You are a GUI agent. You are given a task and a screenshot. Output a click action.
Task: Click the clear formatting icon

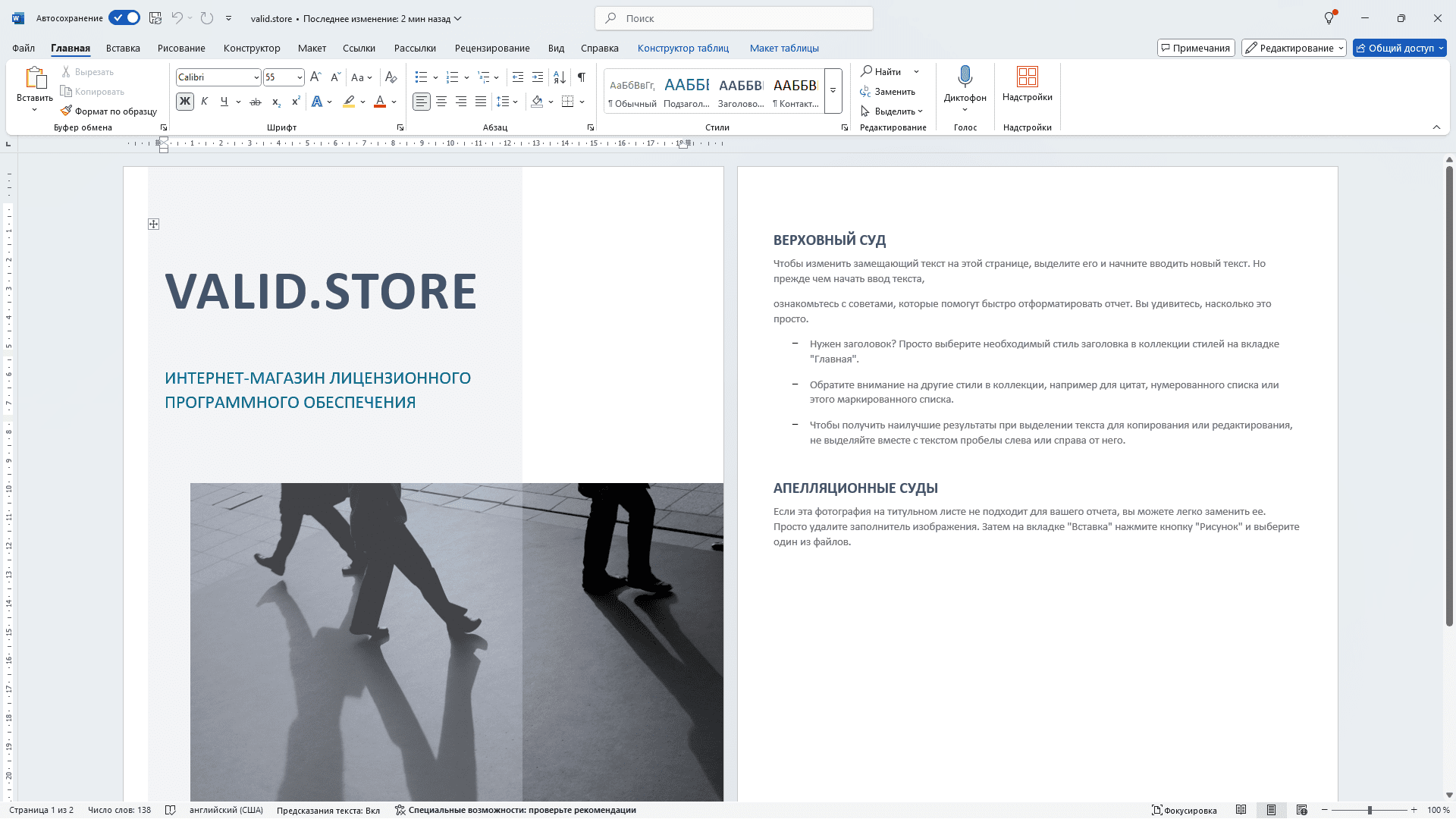[391, 77]
